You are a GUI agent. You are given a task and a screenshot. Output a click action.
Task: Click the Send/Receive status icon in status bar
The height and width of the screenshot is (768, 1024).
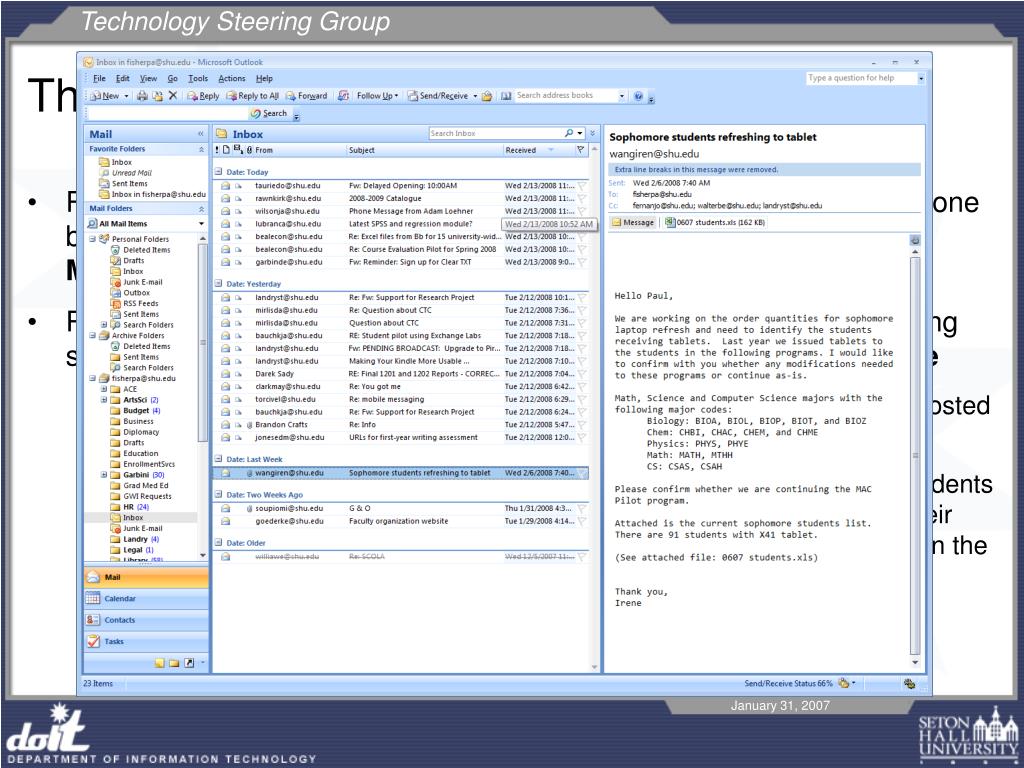coord(844,683)
